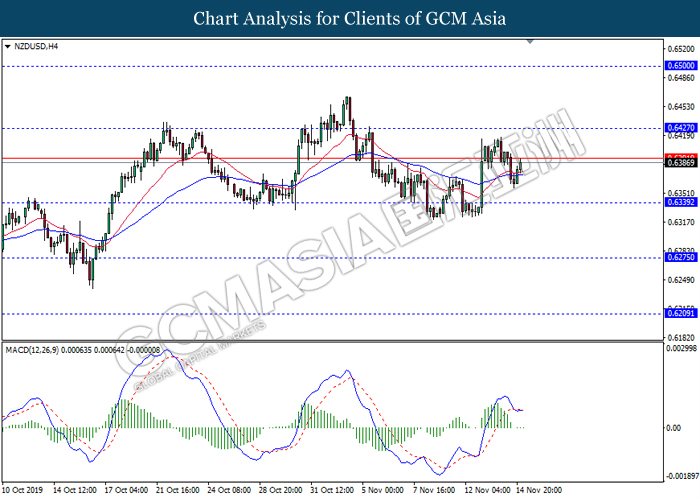
Task: Click the MACD 0.00 zero-level label
Action: [x=674, y=428]
